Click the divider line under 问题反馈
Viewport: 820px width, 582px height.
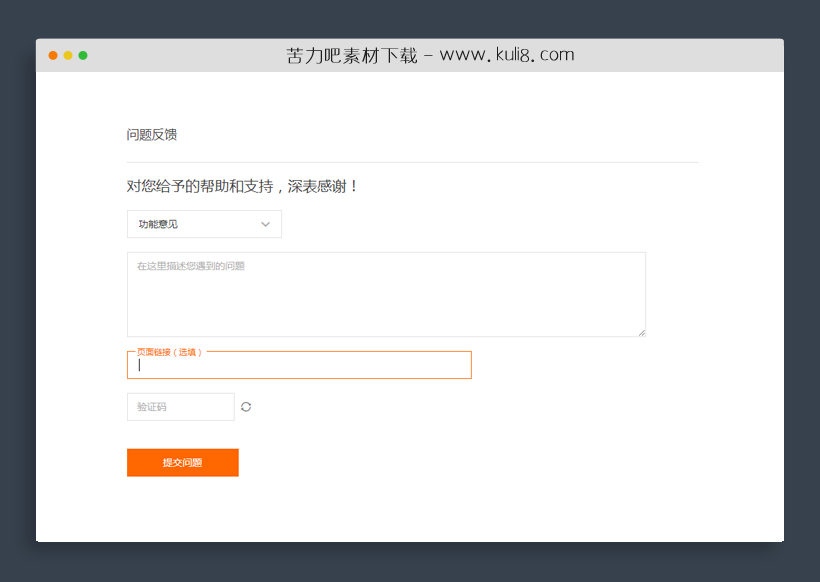pyautogui.click(x=412, y=160)
